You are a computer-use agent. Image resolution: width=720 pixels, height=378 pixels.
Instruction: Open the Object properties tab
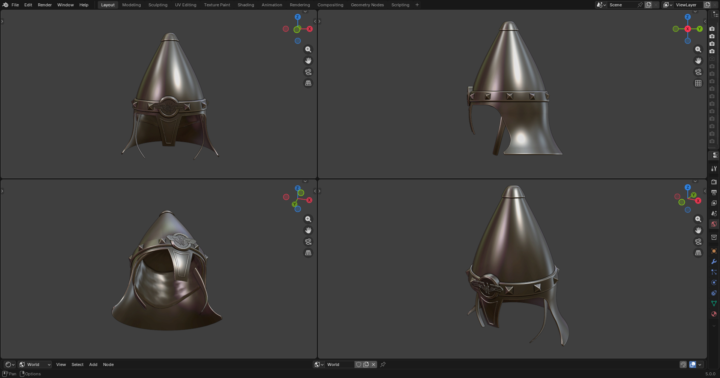point(714,251)
